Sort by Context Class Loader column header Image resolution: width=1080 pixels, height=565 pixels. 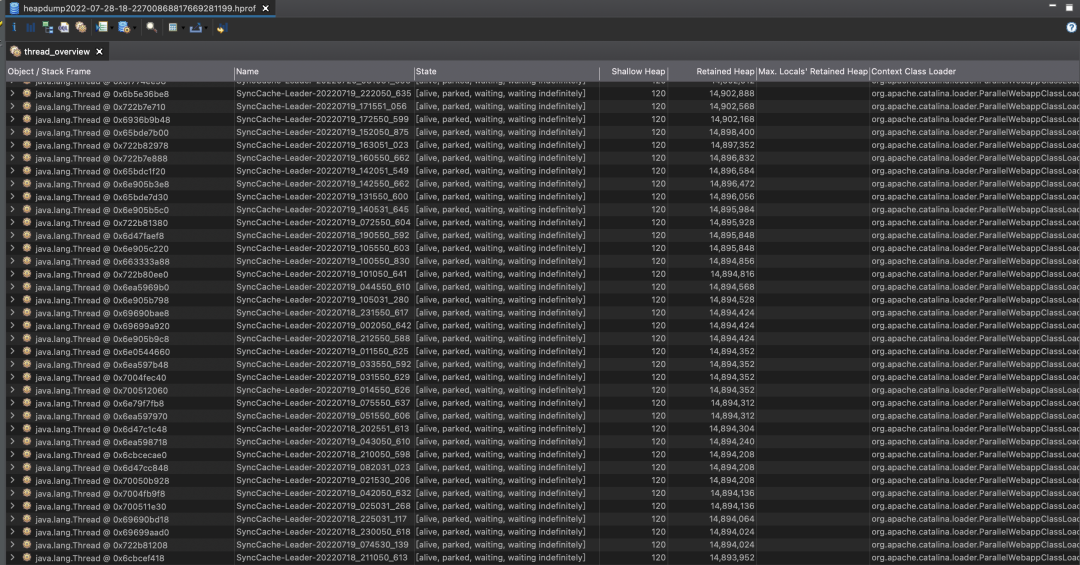pos(975,72)
